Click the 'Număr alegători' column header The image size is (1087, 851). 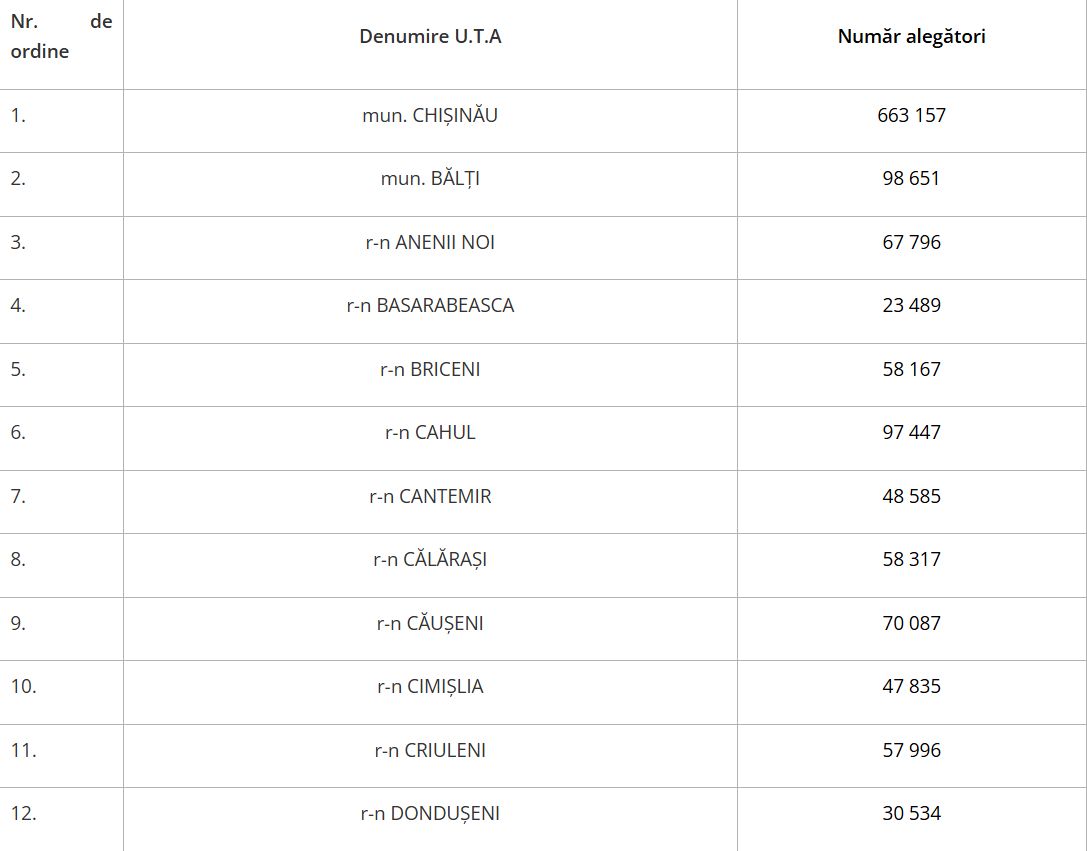pos(912,36)
